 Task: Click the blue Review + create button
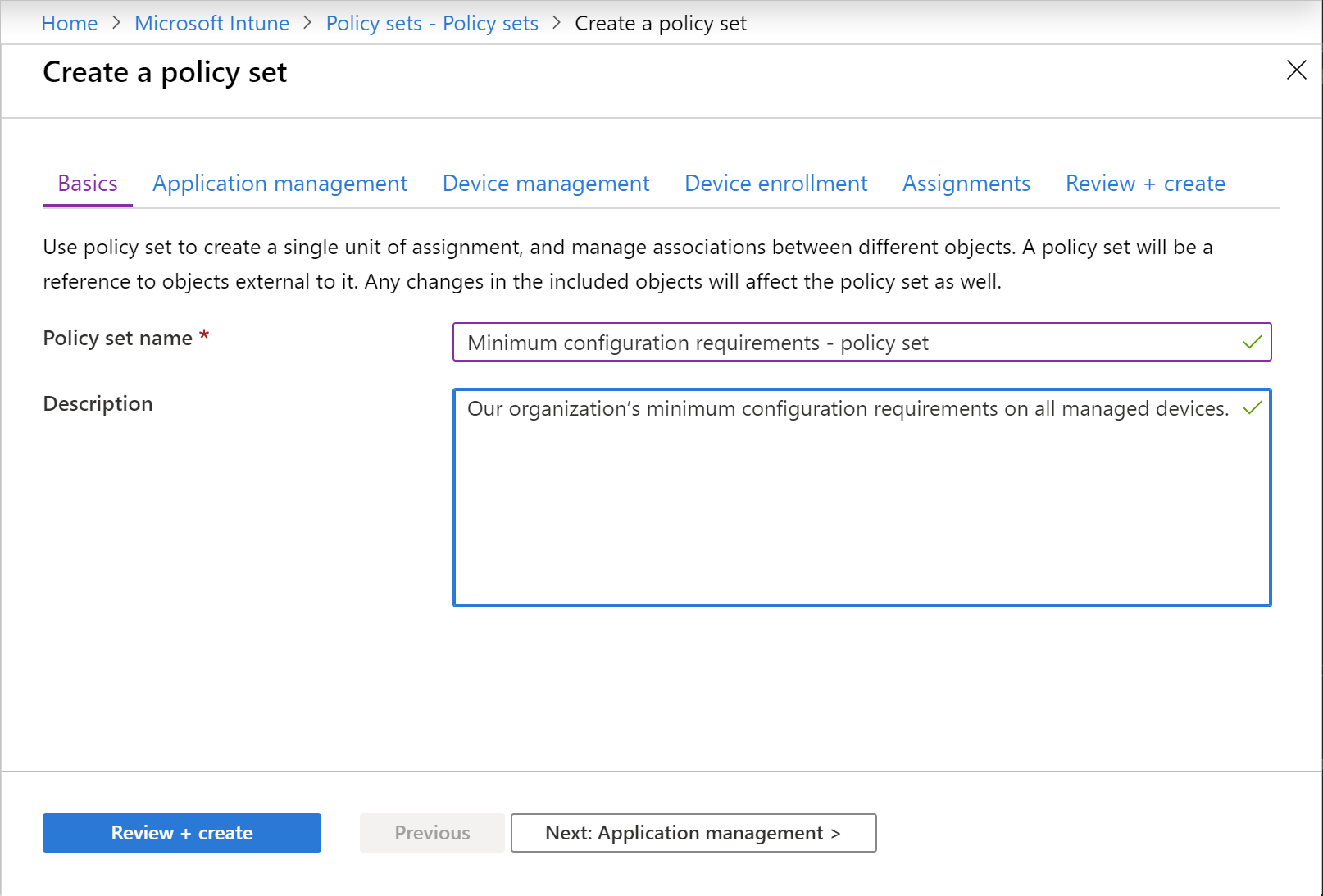point(181,832)
